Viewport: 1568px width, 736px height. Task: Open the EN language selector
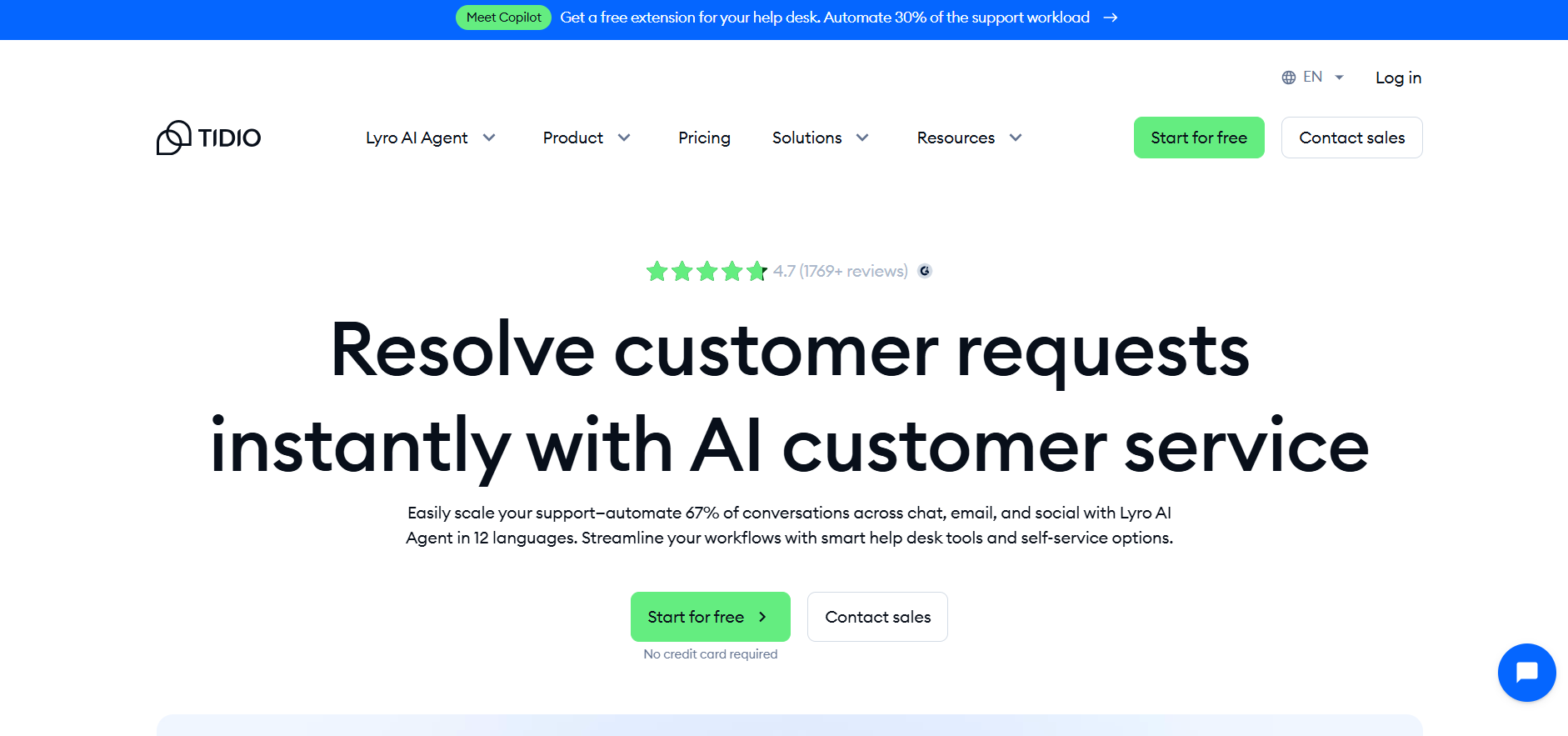point(1313,78)
